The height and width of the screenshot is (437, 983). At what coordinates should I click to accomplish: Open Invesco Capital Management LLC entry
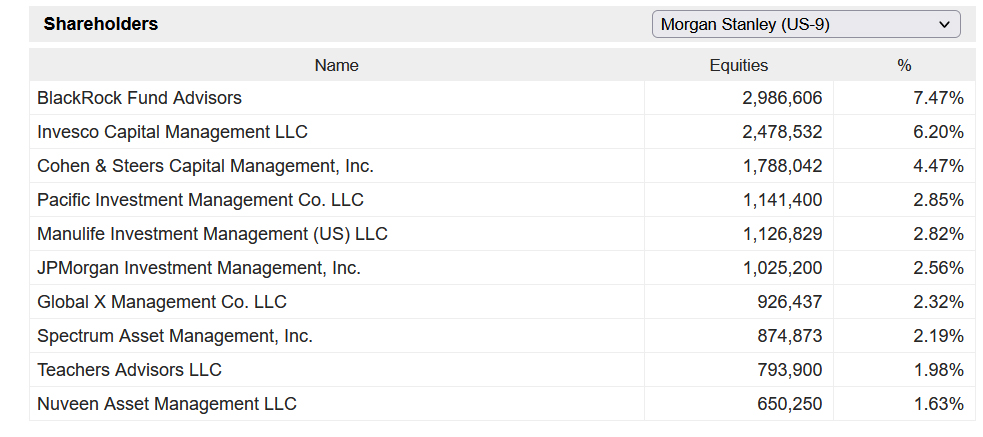point(172,132)
